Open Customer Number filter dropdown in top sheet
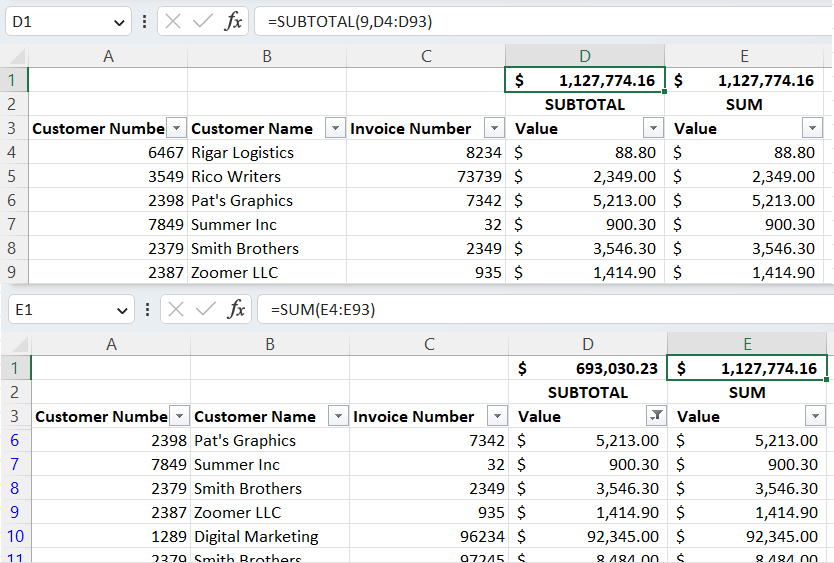This screenshot has height=563, width=834. pyautogui.click(x=176, y=128)
